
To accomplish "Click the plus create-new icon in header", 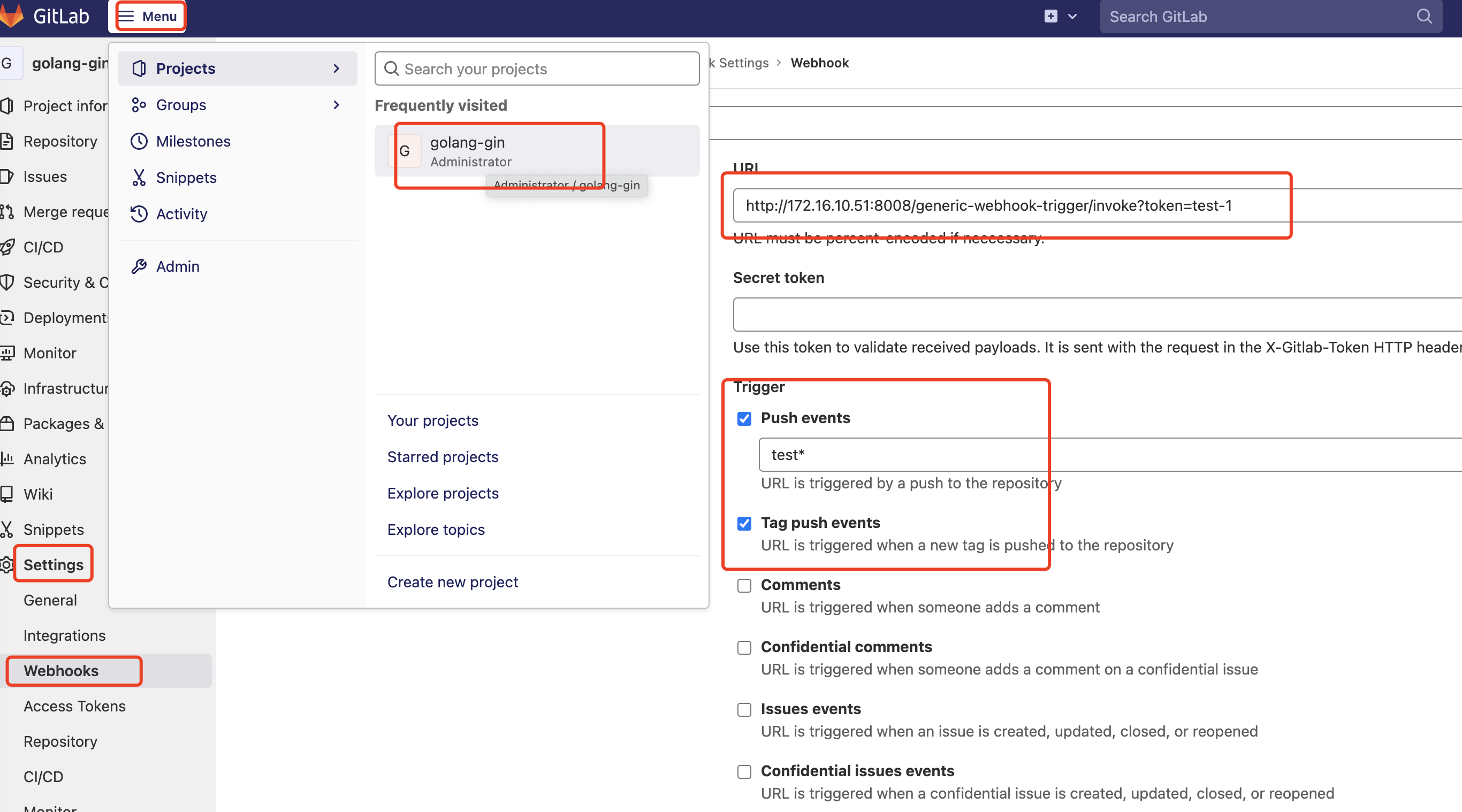I will point(1050,17).
